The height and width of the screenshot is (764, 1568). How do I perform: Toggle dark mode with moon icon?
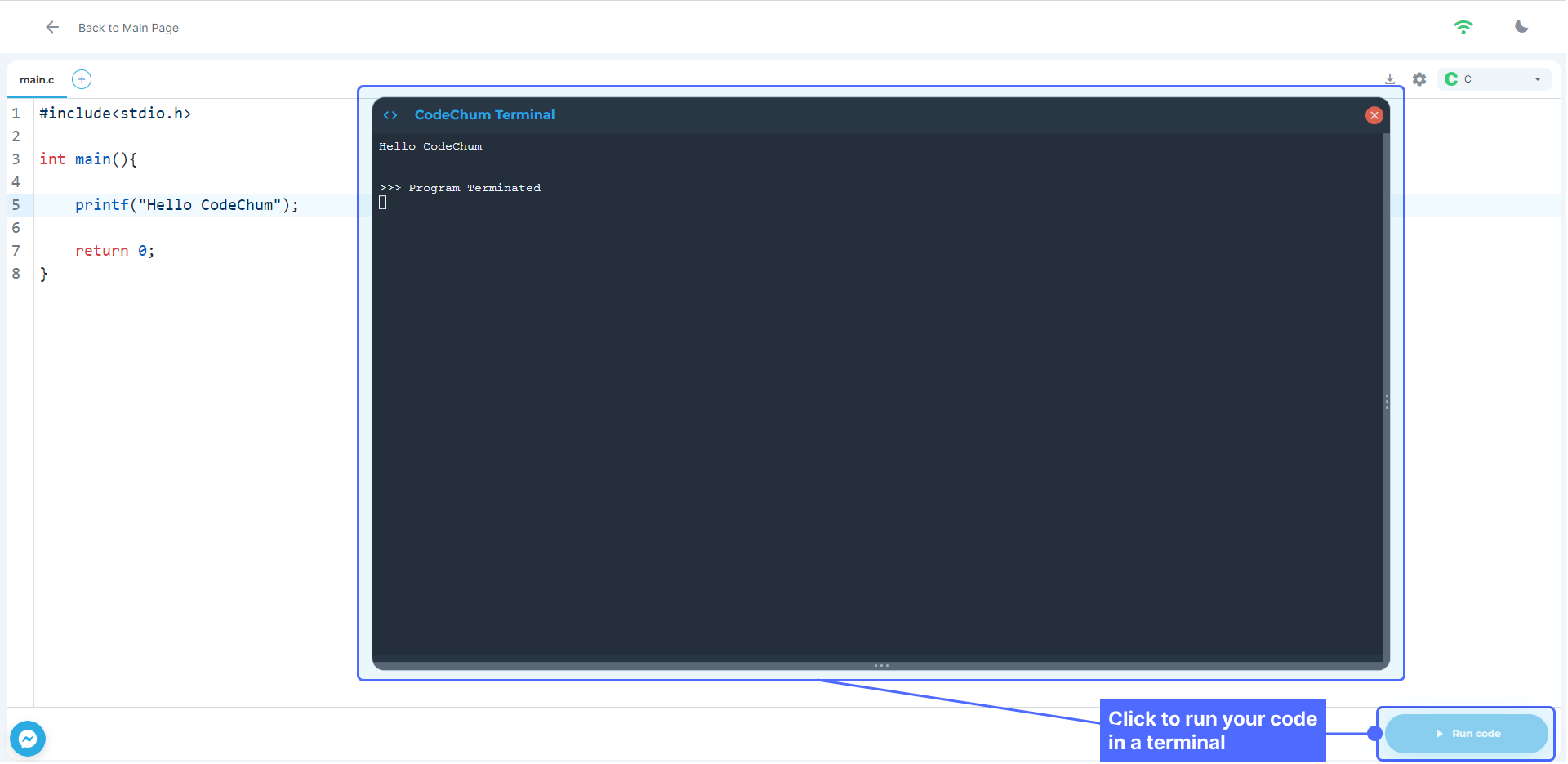click(1521, 27)
